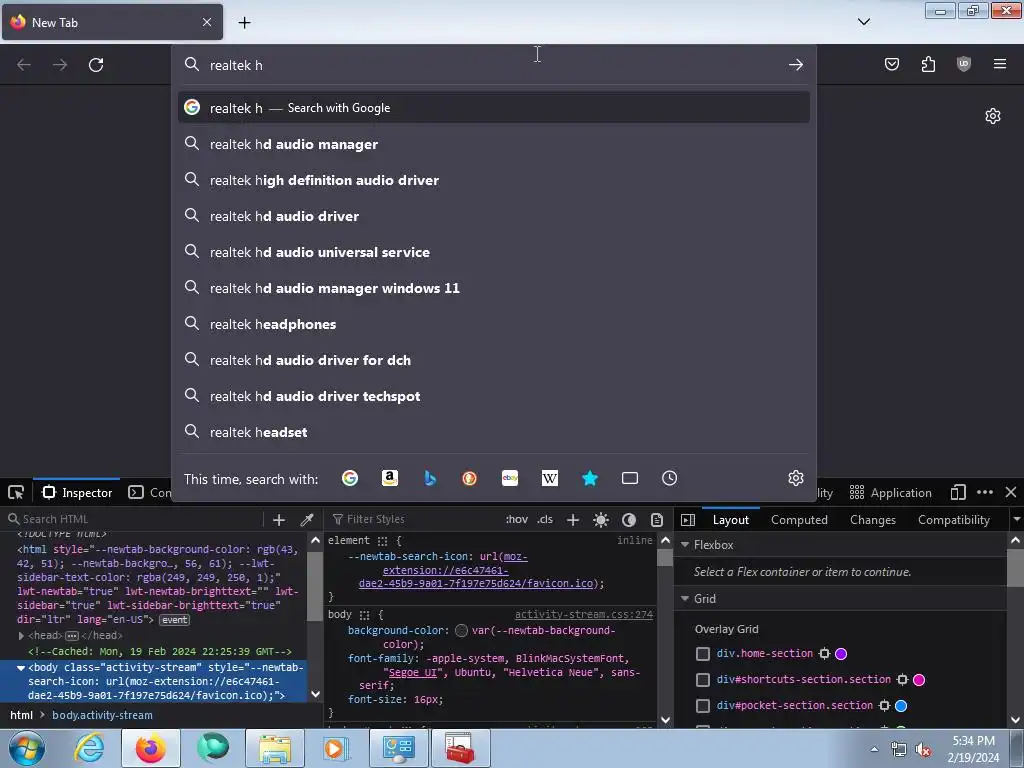
Task: Open the Pocket save icon
Action: pos(891,64)
